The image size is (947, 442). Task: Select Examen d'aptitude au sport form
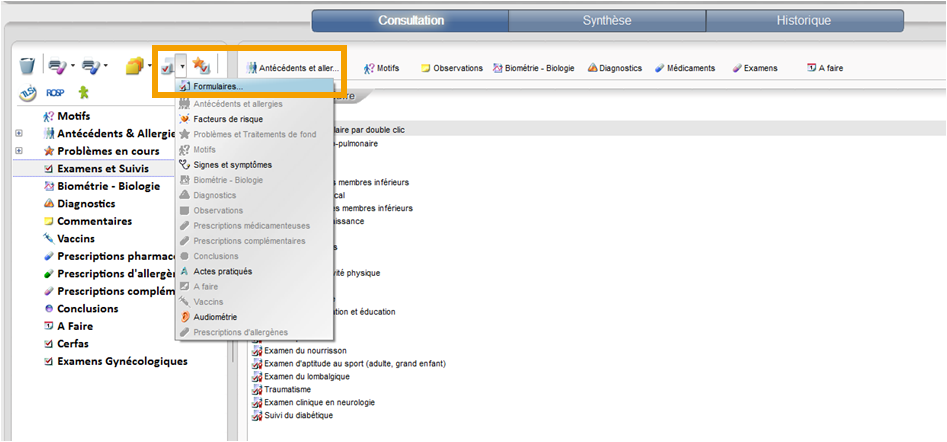coord(349,364)
